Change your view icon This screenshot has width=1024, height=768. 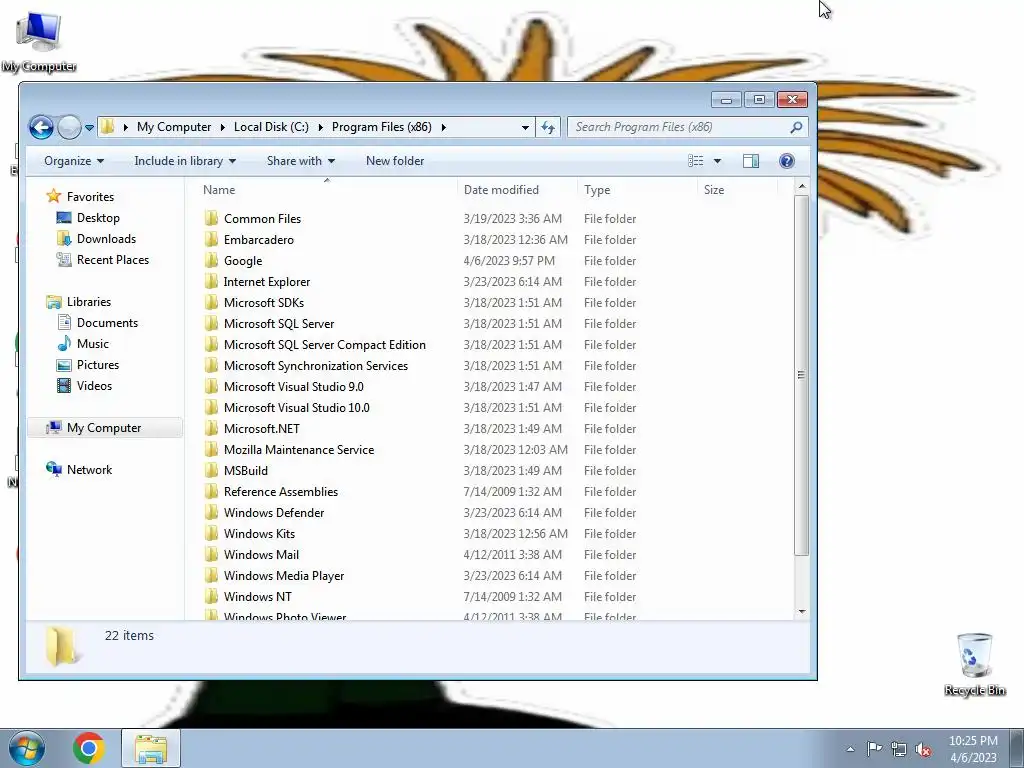tap(696, 161)
